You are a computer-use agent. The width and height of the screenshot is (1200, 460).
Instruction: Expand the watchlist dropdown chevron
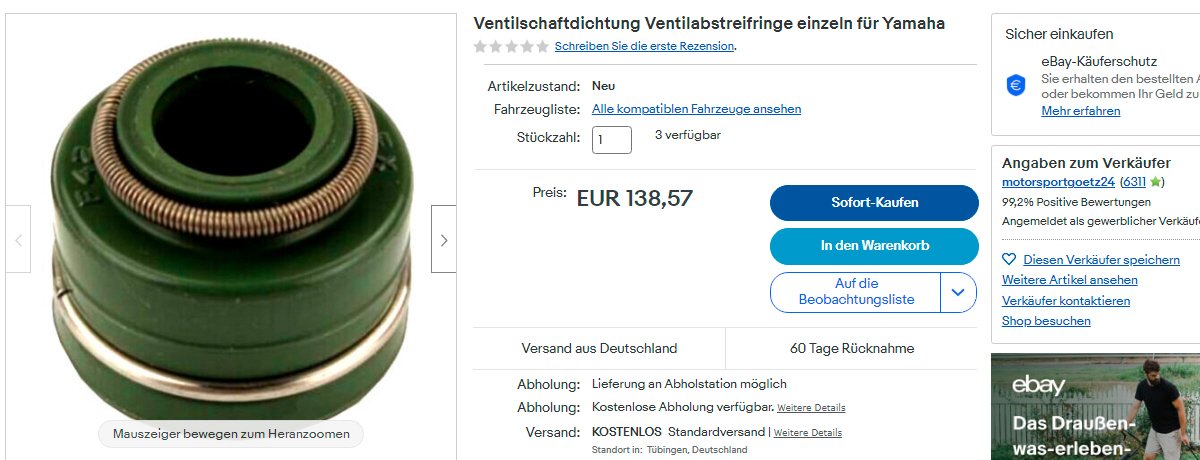point(958,292)
